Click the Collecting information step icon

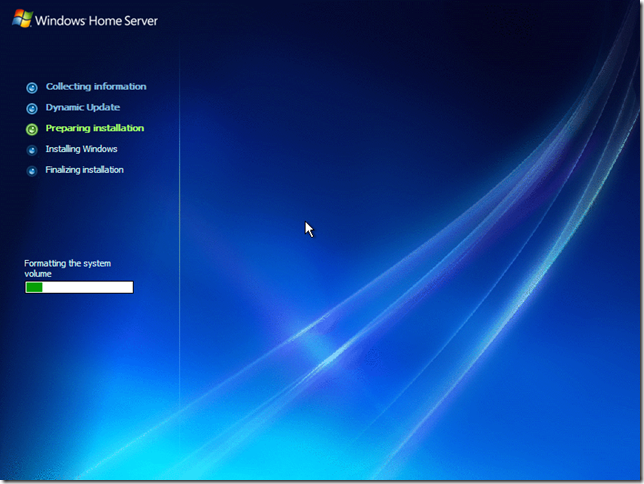coord(32,88)
